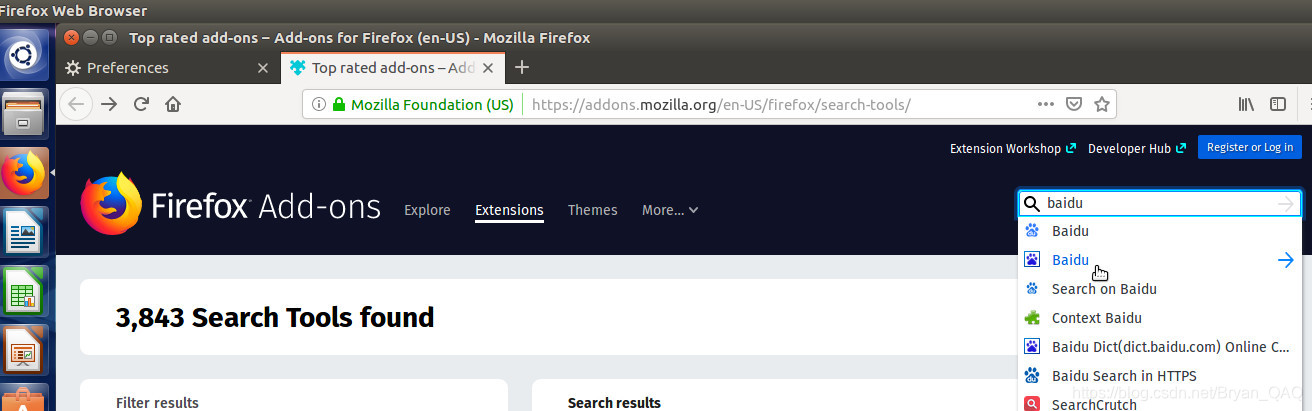Image resolution: width=1312 pixels, height=411 pixels.
Task: Close the Top rated add-ons tab
Action: click(488, 68)
